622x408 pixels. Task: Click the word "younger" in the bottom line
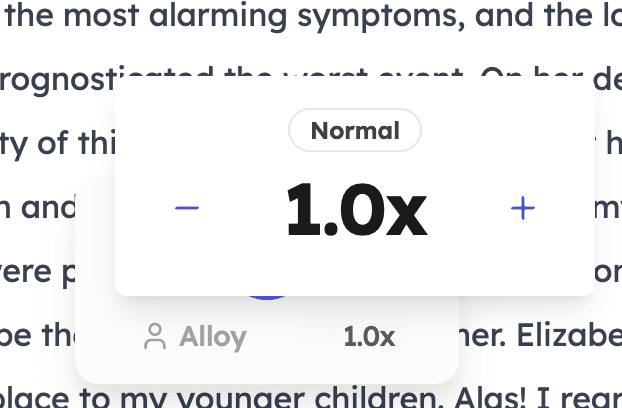(x=240, y=399)
